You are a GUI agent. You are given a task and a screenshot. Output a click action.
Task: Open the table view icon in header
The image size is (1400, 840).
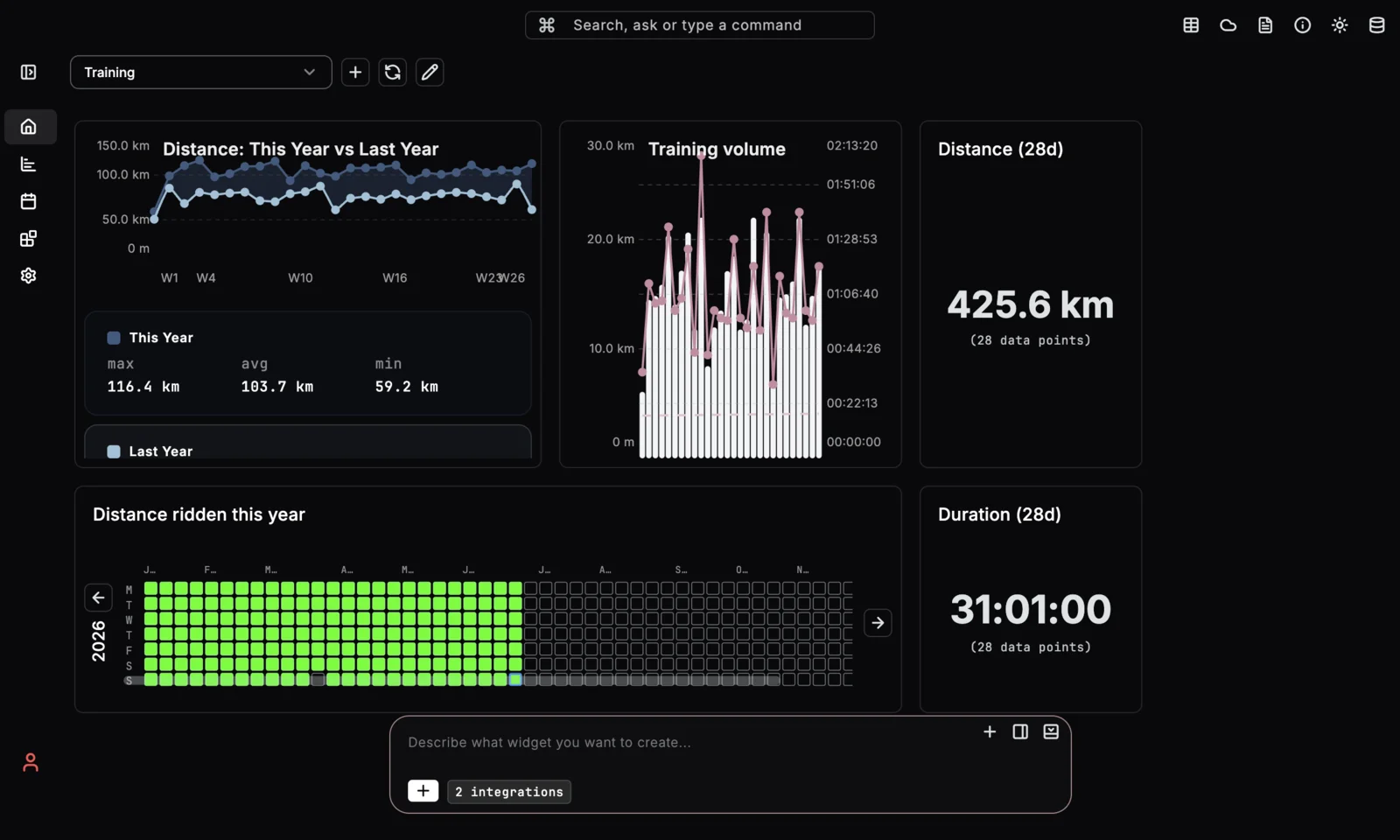click(1191, 25)
